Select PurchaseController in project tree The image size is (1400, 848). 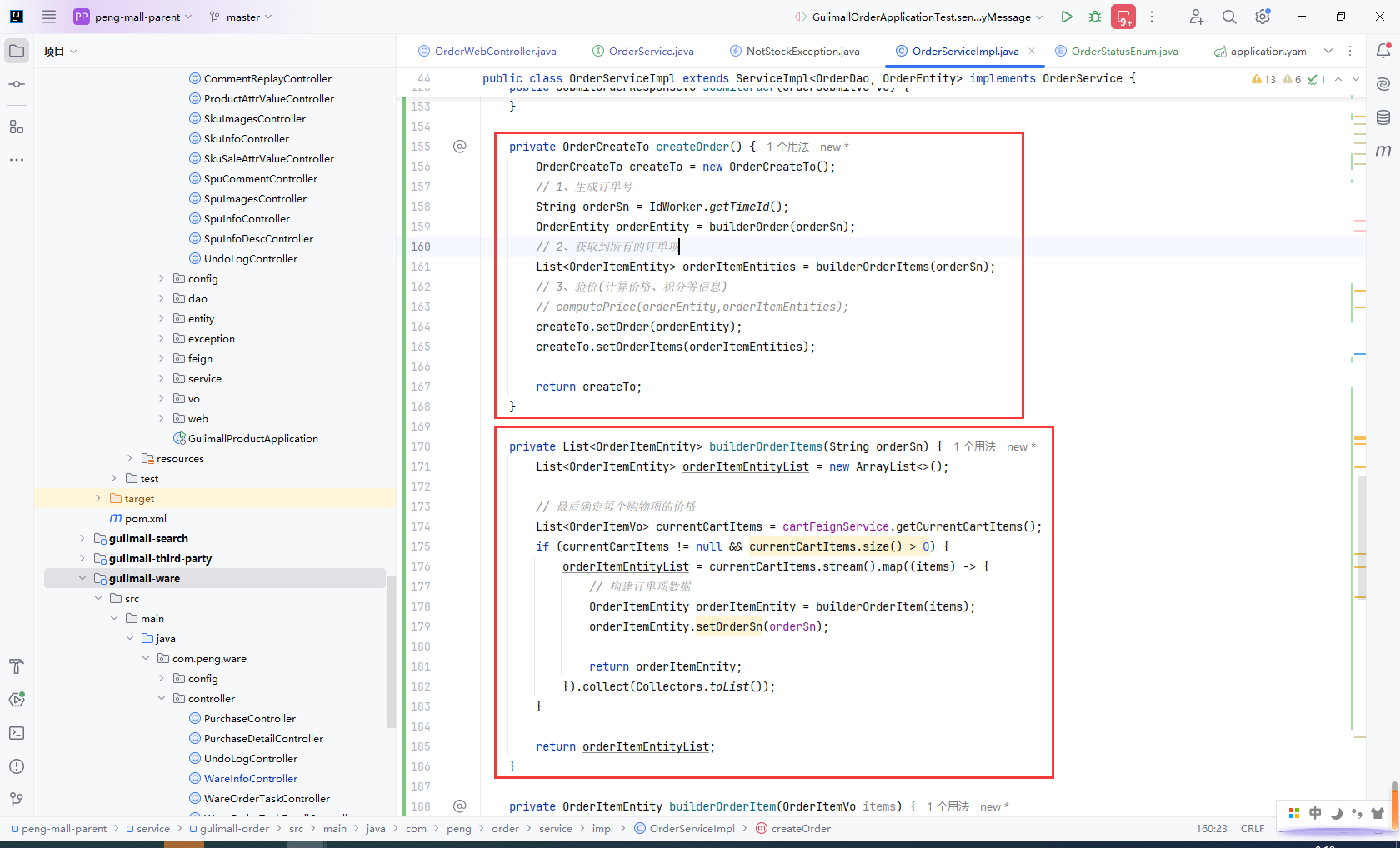242,718
